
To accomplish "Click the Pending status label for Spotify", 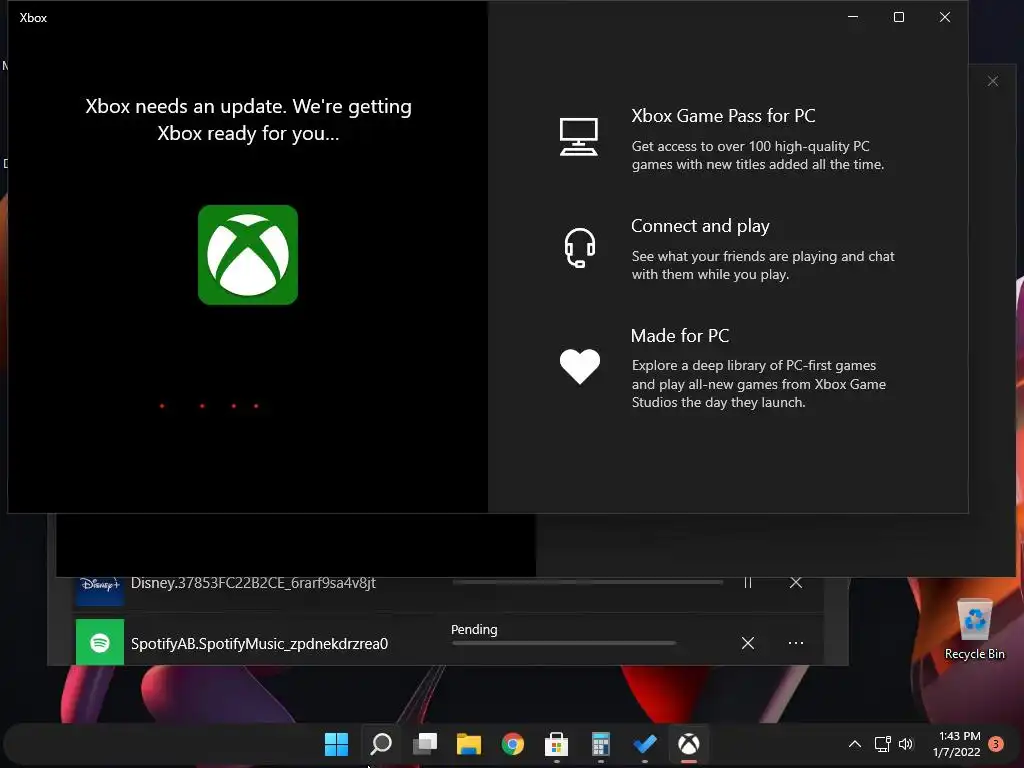I will point(474,630).
